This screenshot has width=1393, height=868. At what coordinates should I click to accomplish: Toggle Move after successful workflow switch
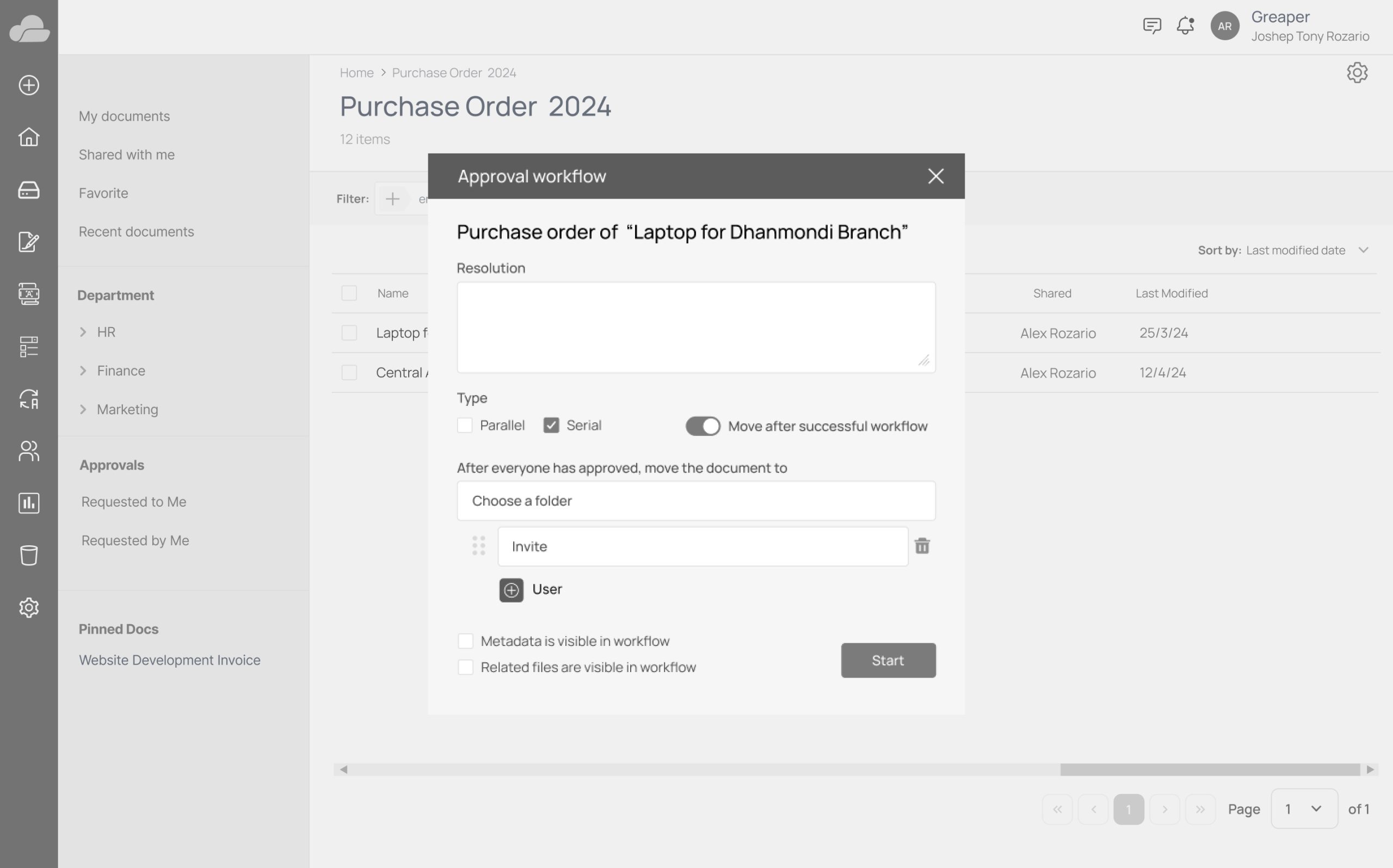(702, 426)
